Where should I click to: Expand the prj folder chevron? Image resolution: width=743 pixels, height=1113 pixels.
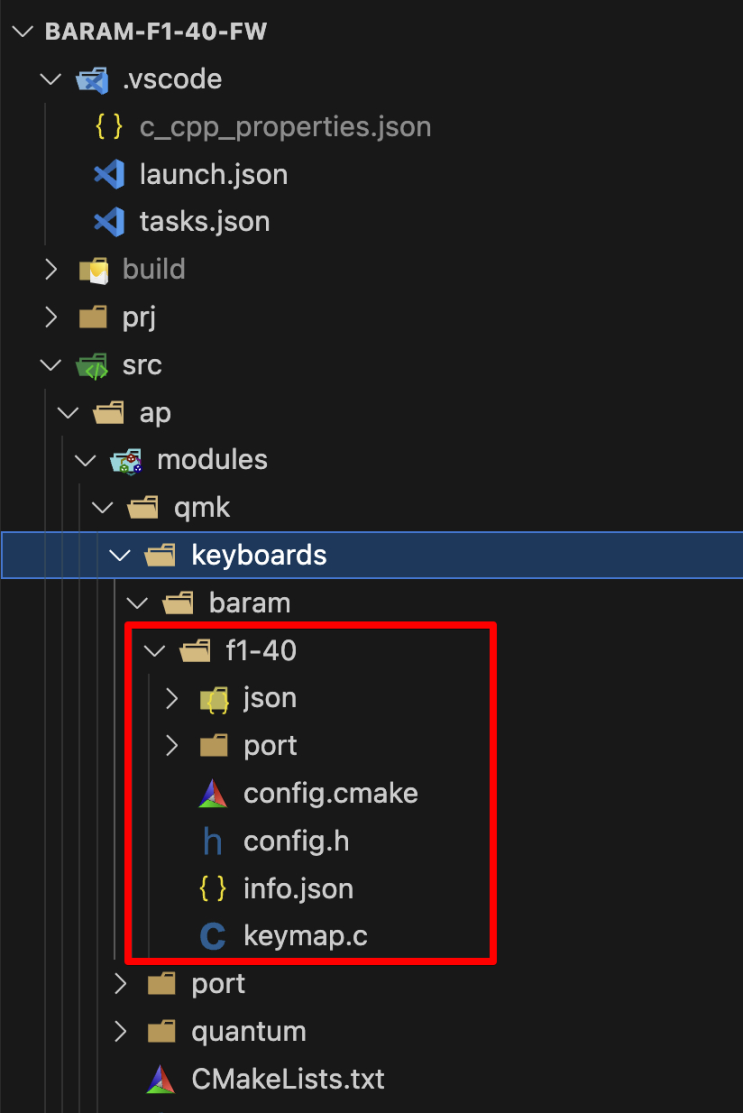point(50,318)
